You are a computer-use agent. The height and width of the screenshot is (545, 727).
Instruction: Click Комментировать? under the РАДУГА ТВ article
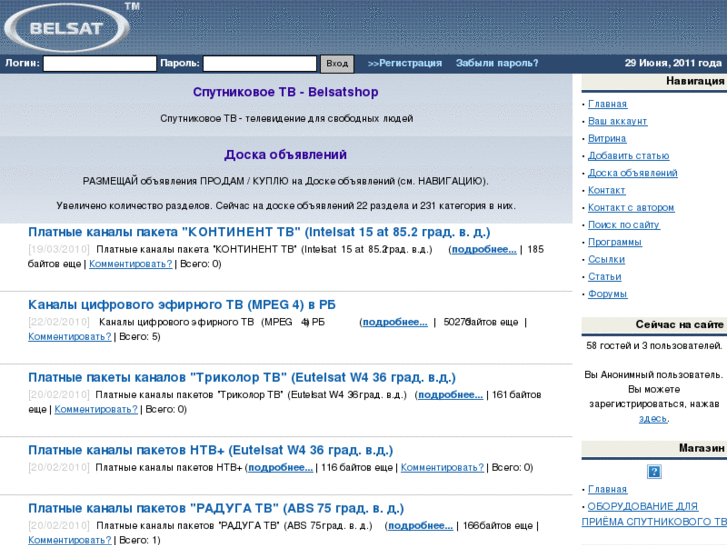(x=70, y=540)
